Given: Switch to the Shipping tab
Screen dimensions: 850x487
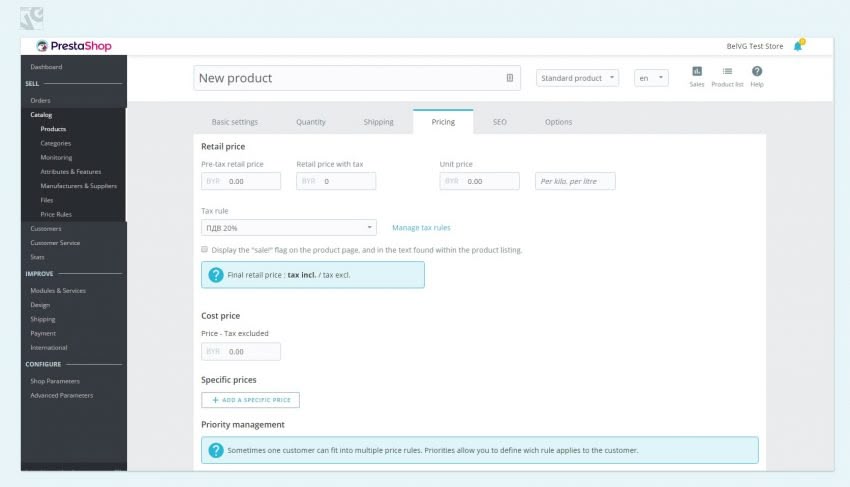Looking at the screenshot, I should (378, 122).
